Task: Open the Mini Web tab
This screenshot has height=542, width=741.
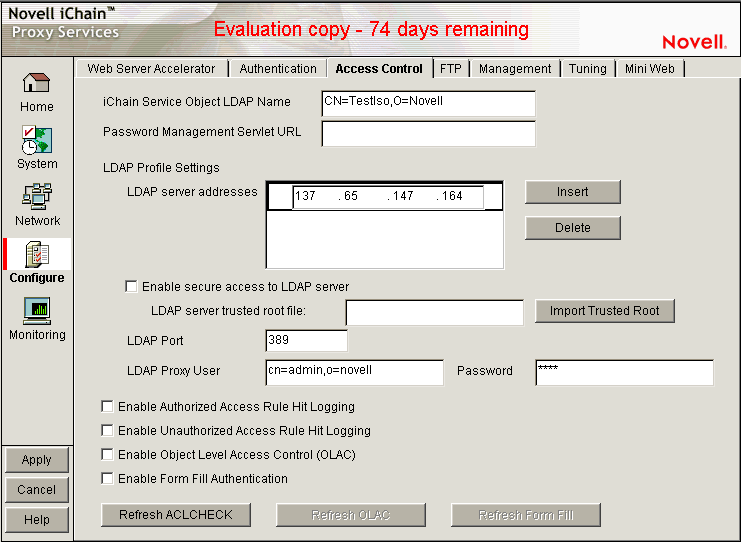Action: point(649,69)
